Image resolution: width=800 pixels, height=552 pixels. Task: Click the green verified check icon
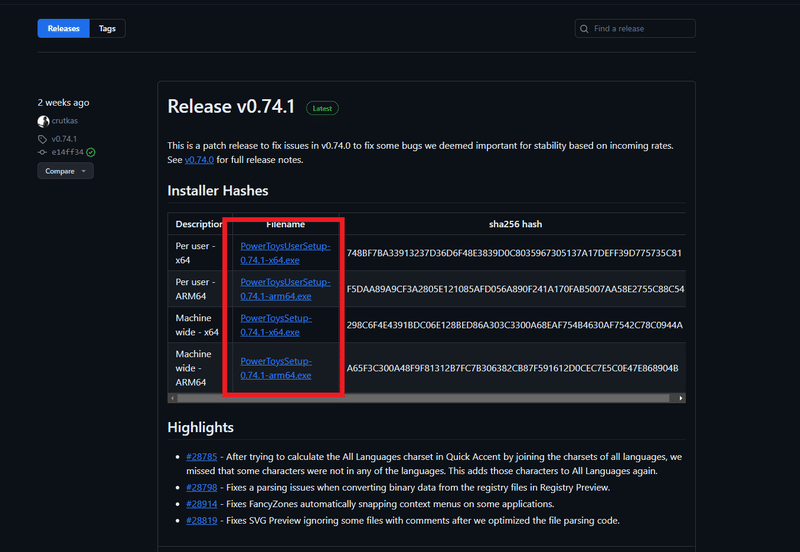[91, 152]
